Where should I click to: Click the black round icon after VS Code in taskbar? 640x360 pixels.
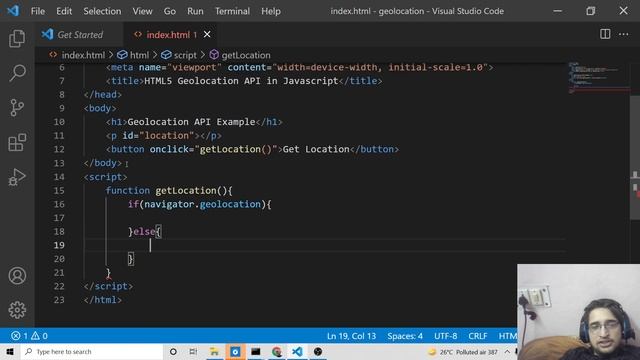tap(318, 351)
